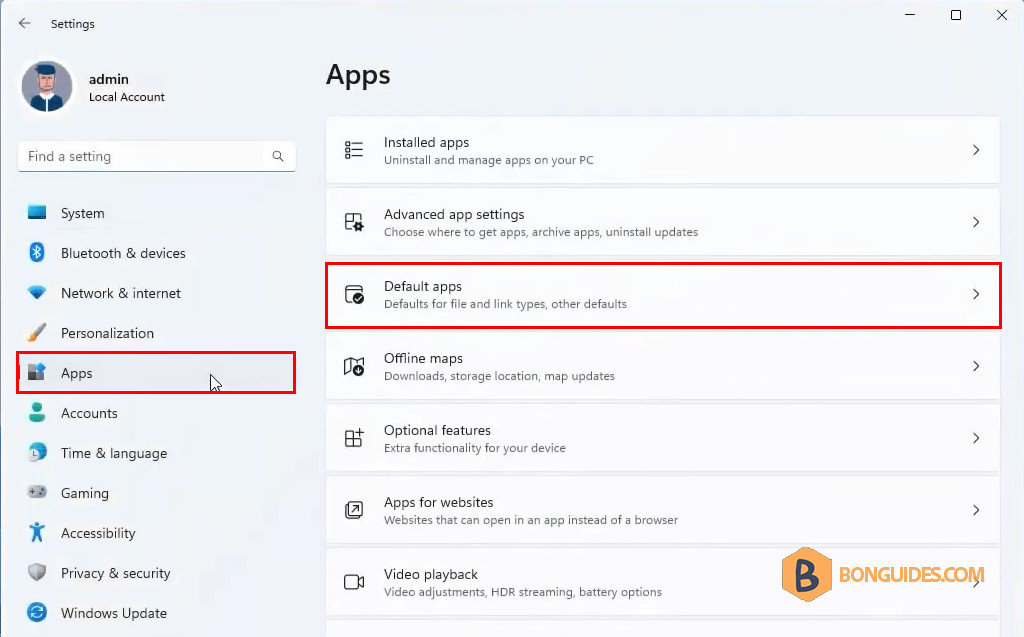Click the Advanced app settings gear icon

(x=354, y=222)
